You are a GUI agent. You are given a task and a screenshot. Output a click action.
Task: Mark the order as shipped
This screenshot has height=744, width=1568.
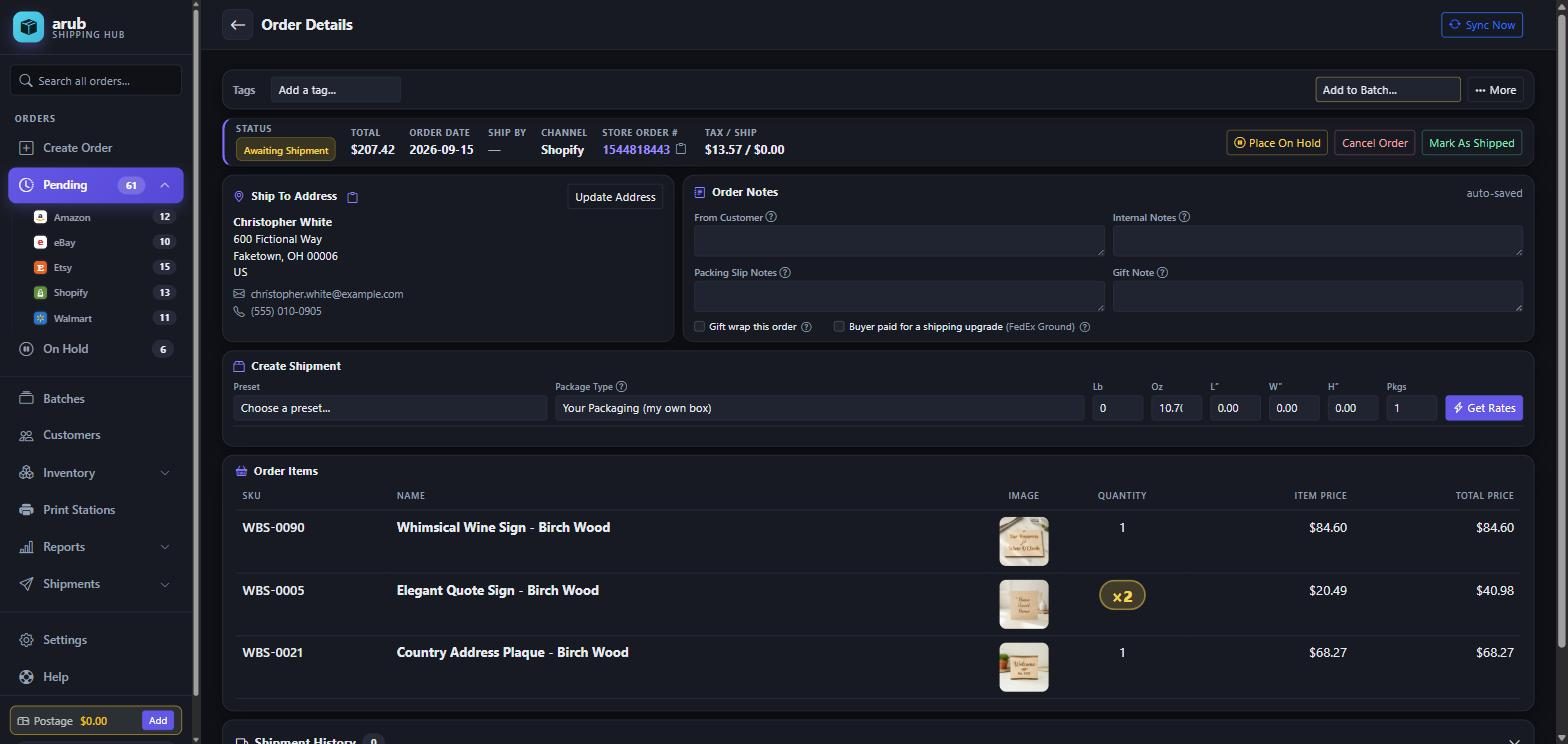click(1472, 143)
